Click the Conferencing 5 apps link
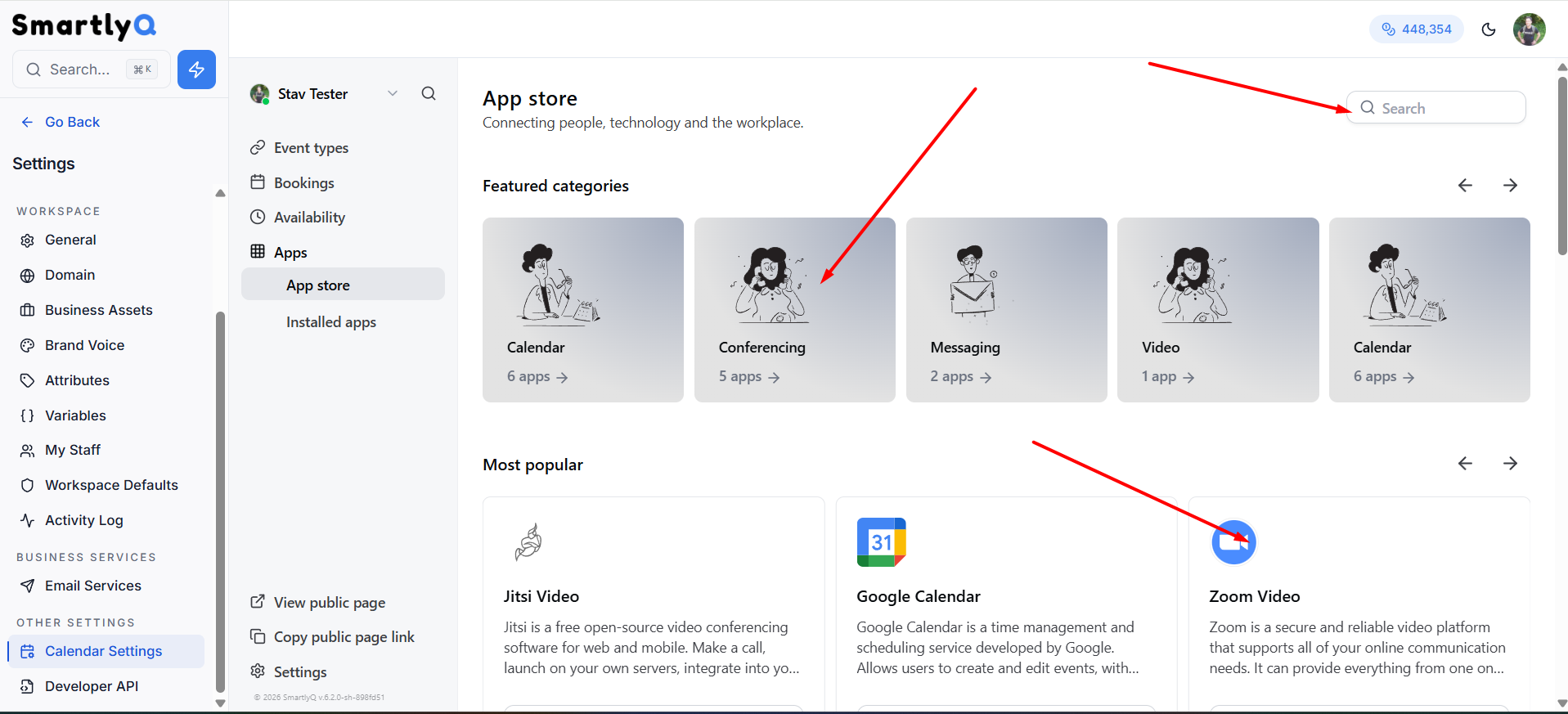This screenshot has width=1568, height=714. [748, 377]
